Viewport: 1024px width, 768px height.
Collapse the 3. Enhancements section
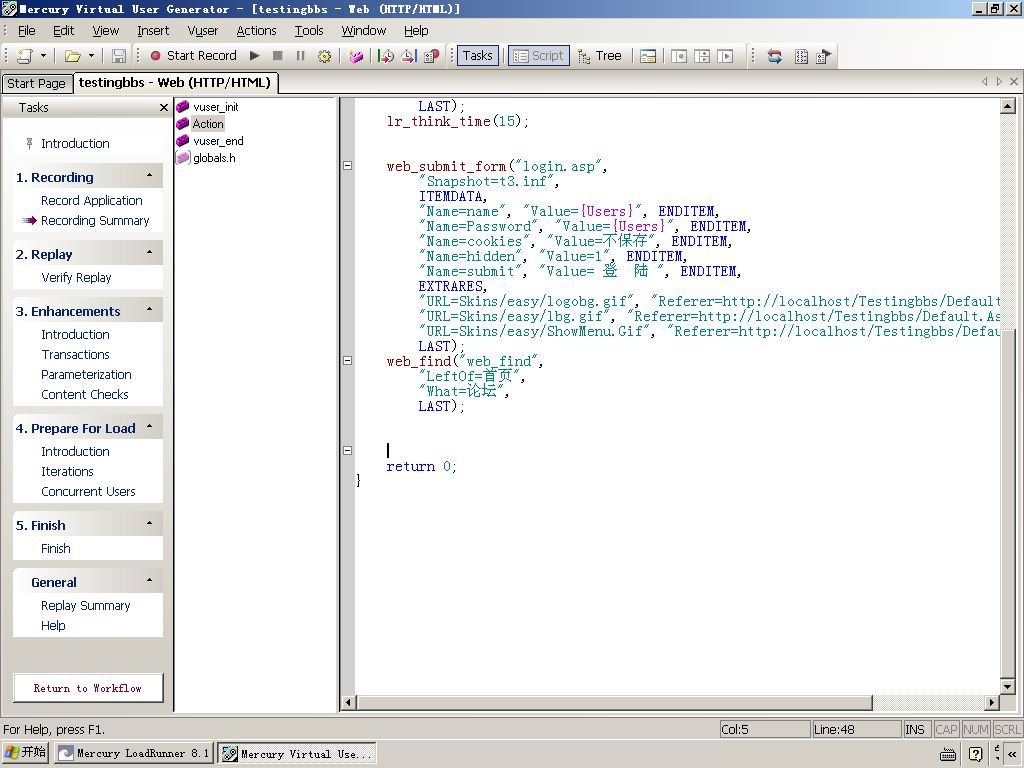tap(150, 310)
